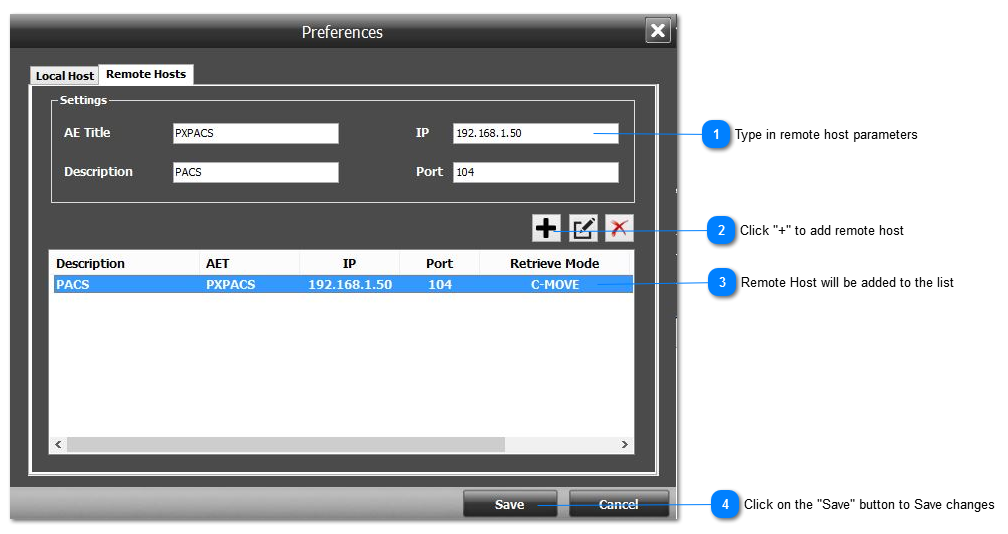This screenshot has height=534, width=1008.
Task: Click the IP column header in the list
Action: [349, 263]
